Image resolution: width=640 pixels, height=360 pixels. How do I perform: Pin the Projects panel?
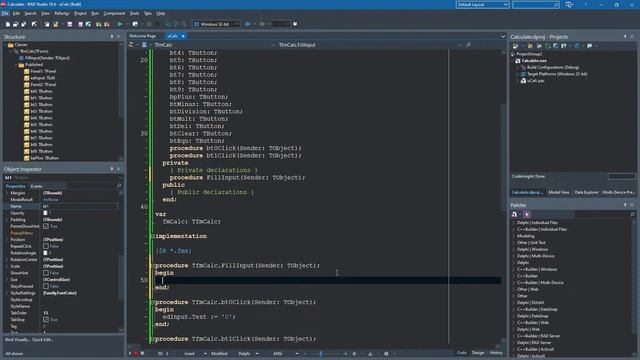[625, 37]
